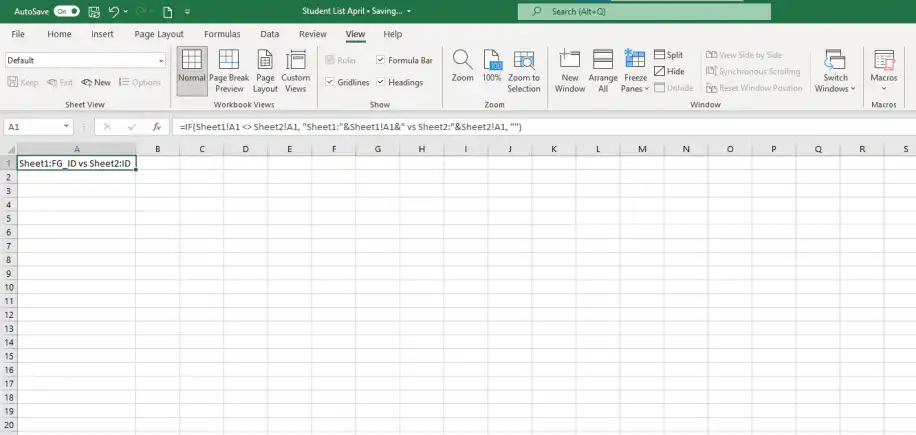This screenshot has height=435, width=916.
Task: Open the File tab
Action: (x=18, y=34)
